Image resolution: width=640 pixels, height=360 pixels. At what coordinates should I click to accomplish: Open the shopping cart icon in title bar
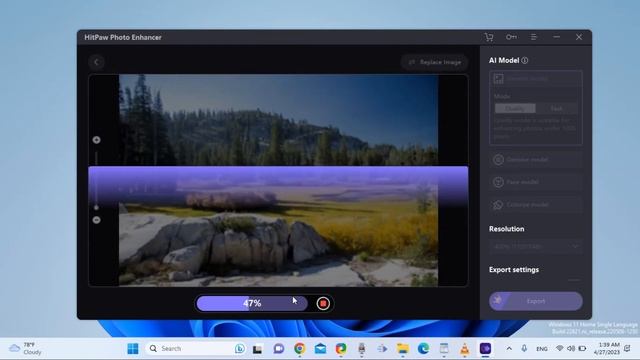tap(489, 37)
